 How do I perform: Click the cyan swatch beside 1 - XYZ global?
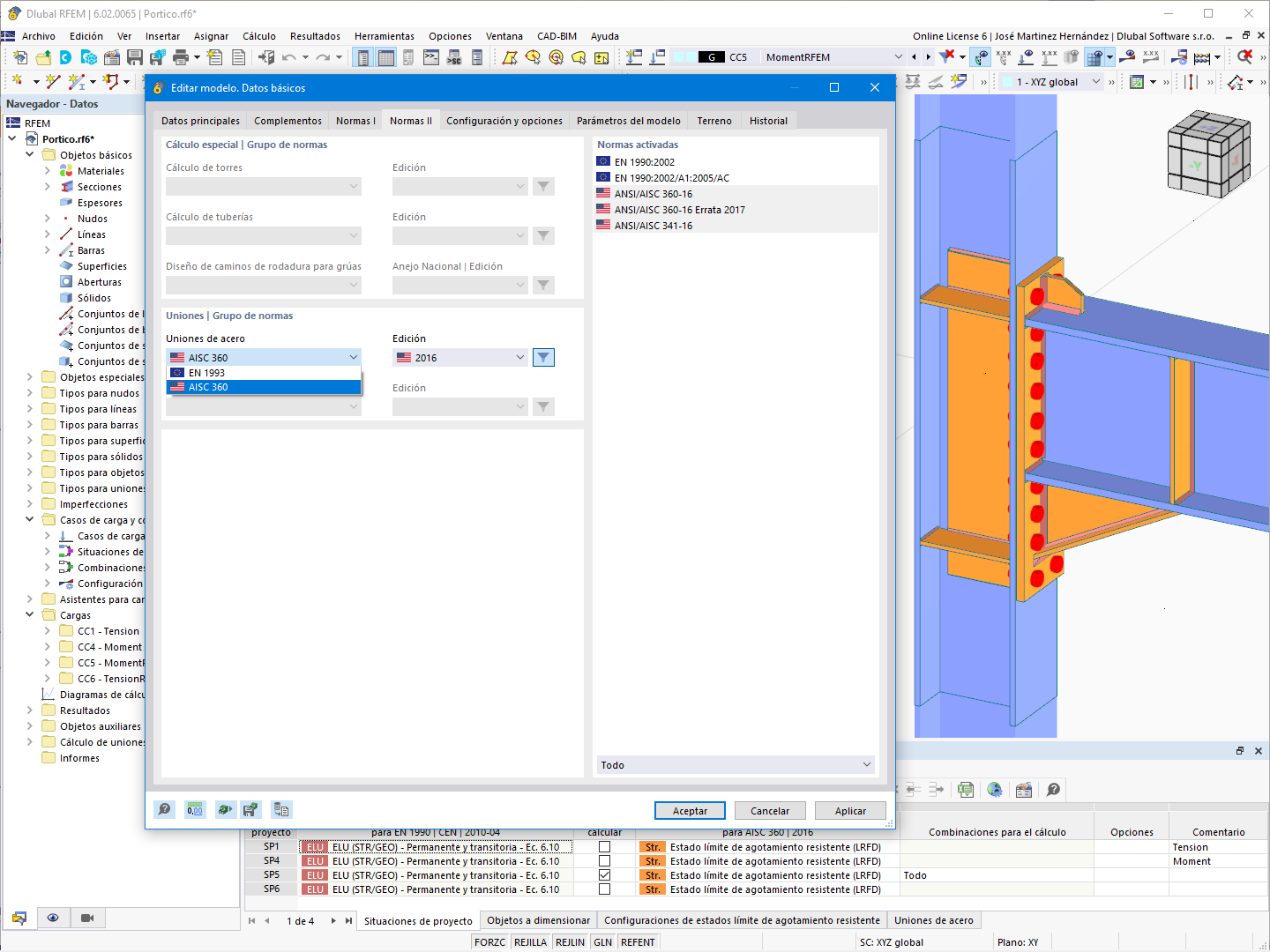click(x=1007, y=82)
